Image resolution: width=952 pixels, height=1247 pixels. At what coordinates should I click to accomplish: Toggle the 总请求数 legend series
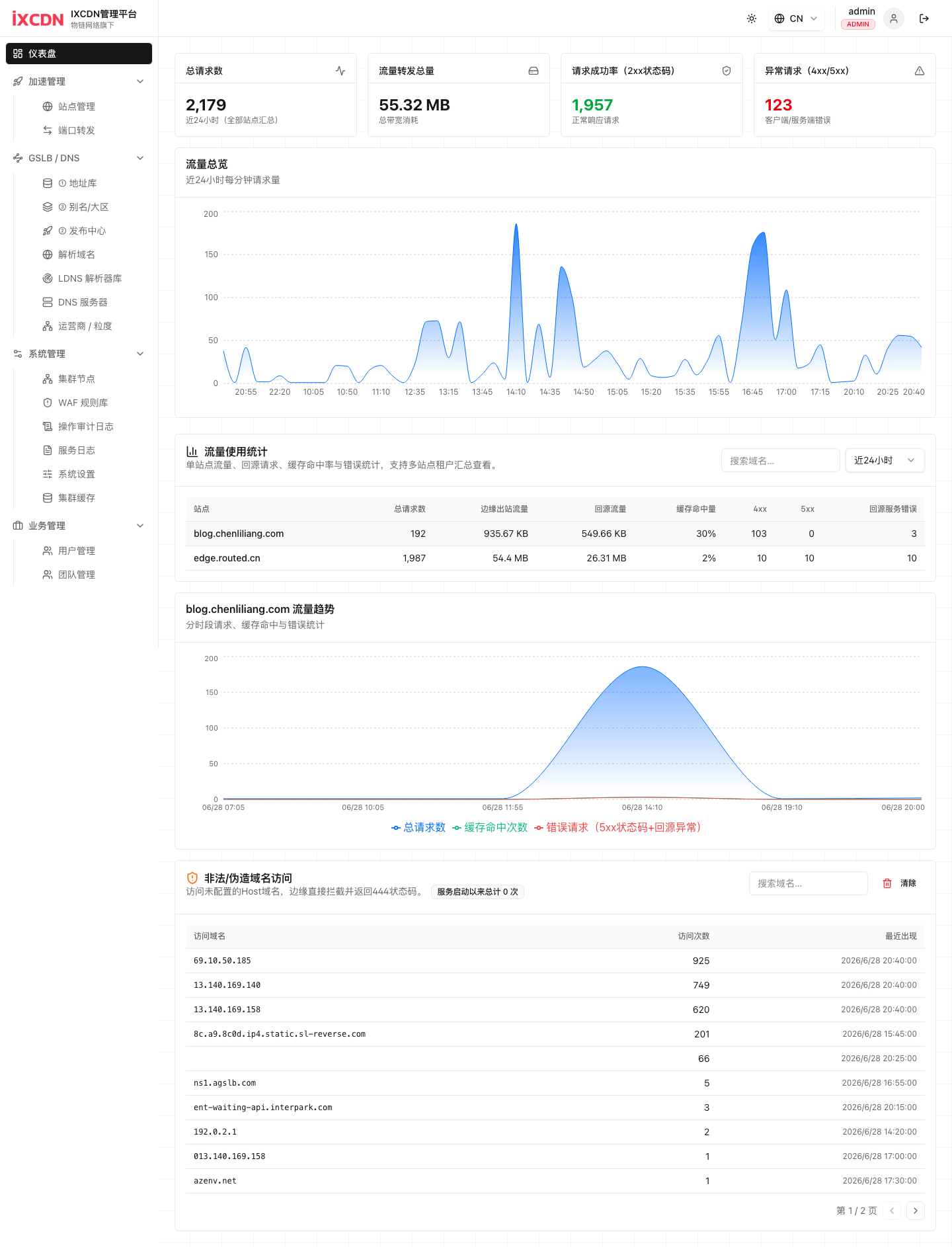(x=418, y=827)
